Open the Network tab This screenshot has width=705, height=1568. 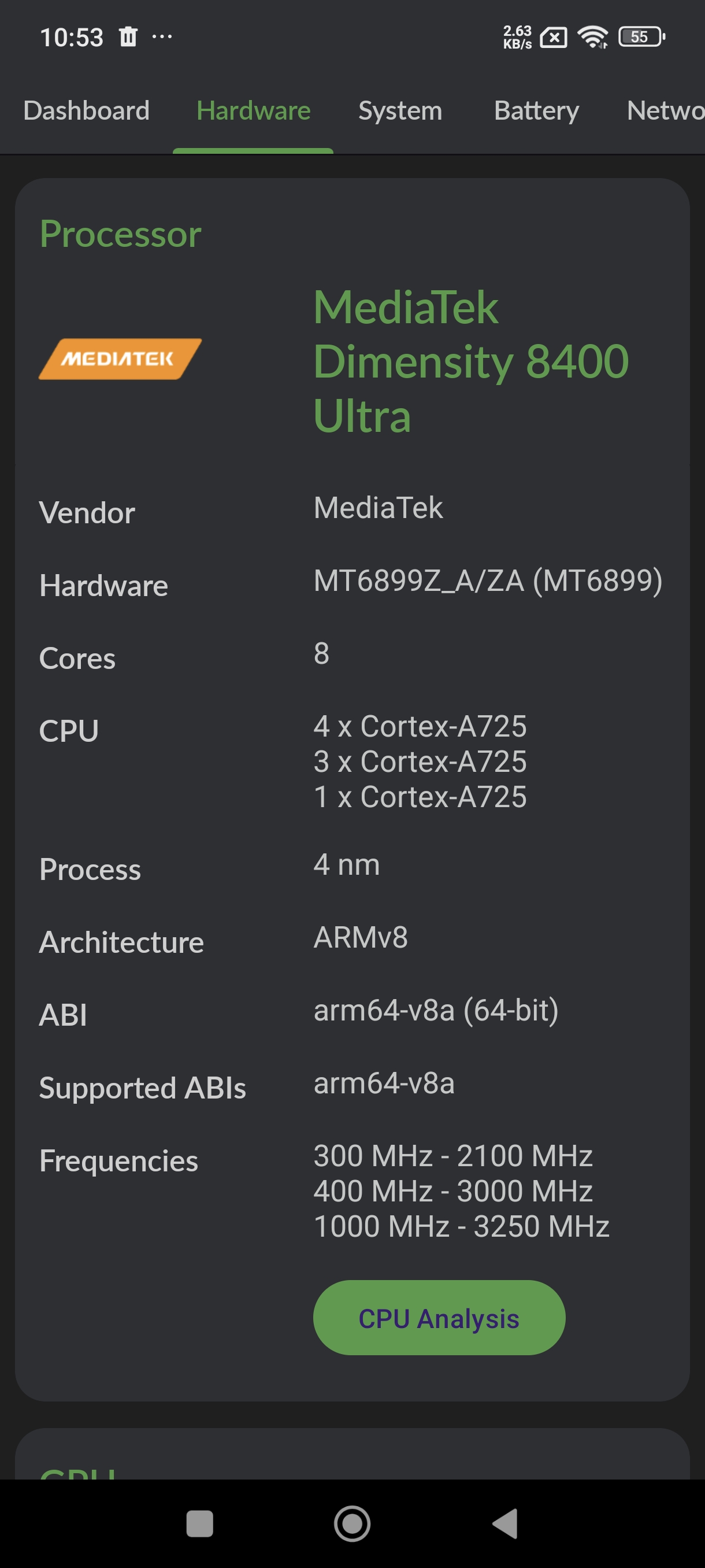pyautogui.click(x=665, y=111)
